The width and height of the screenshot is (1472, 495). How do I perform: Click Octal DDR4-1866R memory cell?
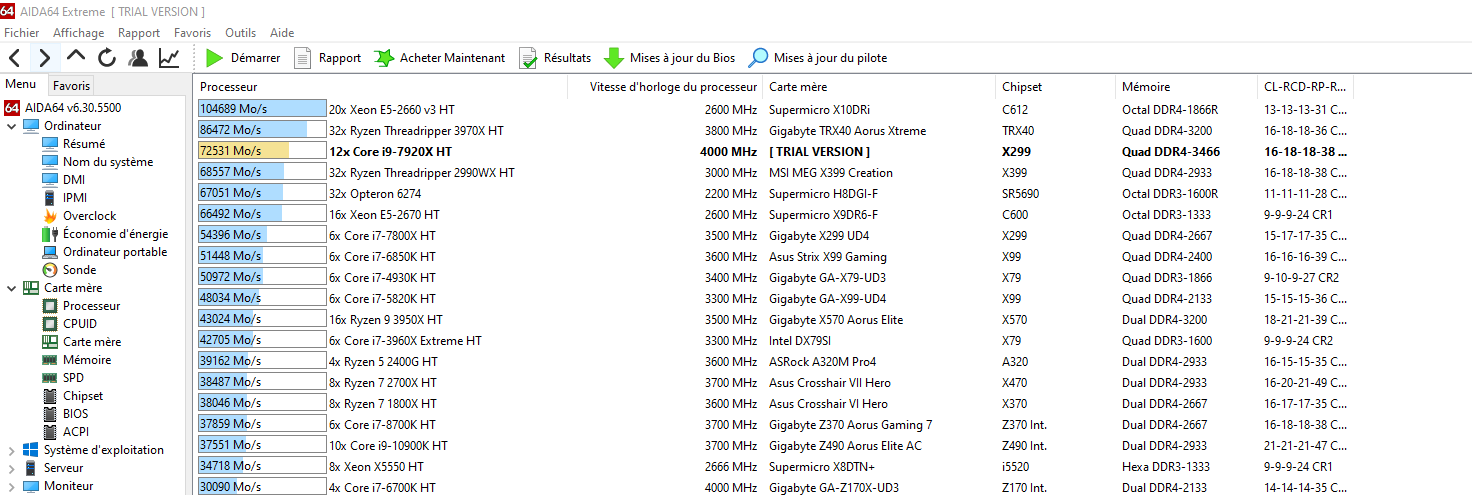click(1170, 109)
